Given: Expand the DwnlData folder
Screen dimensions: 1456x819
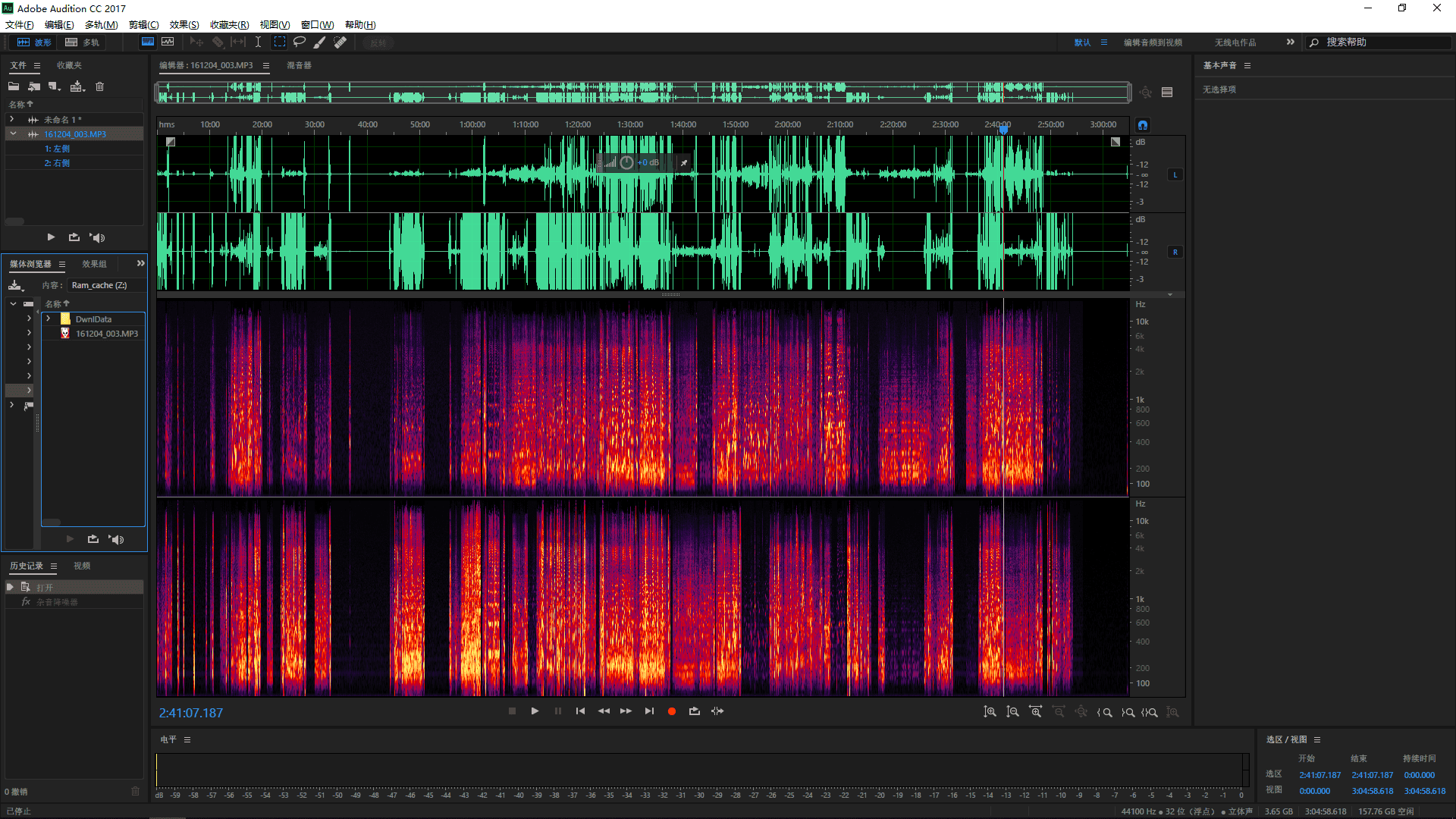Looking at the screenshot, I should (49, 319).
